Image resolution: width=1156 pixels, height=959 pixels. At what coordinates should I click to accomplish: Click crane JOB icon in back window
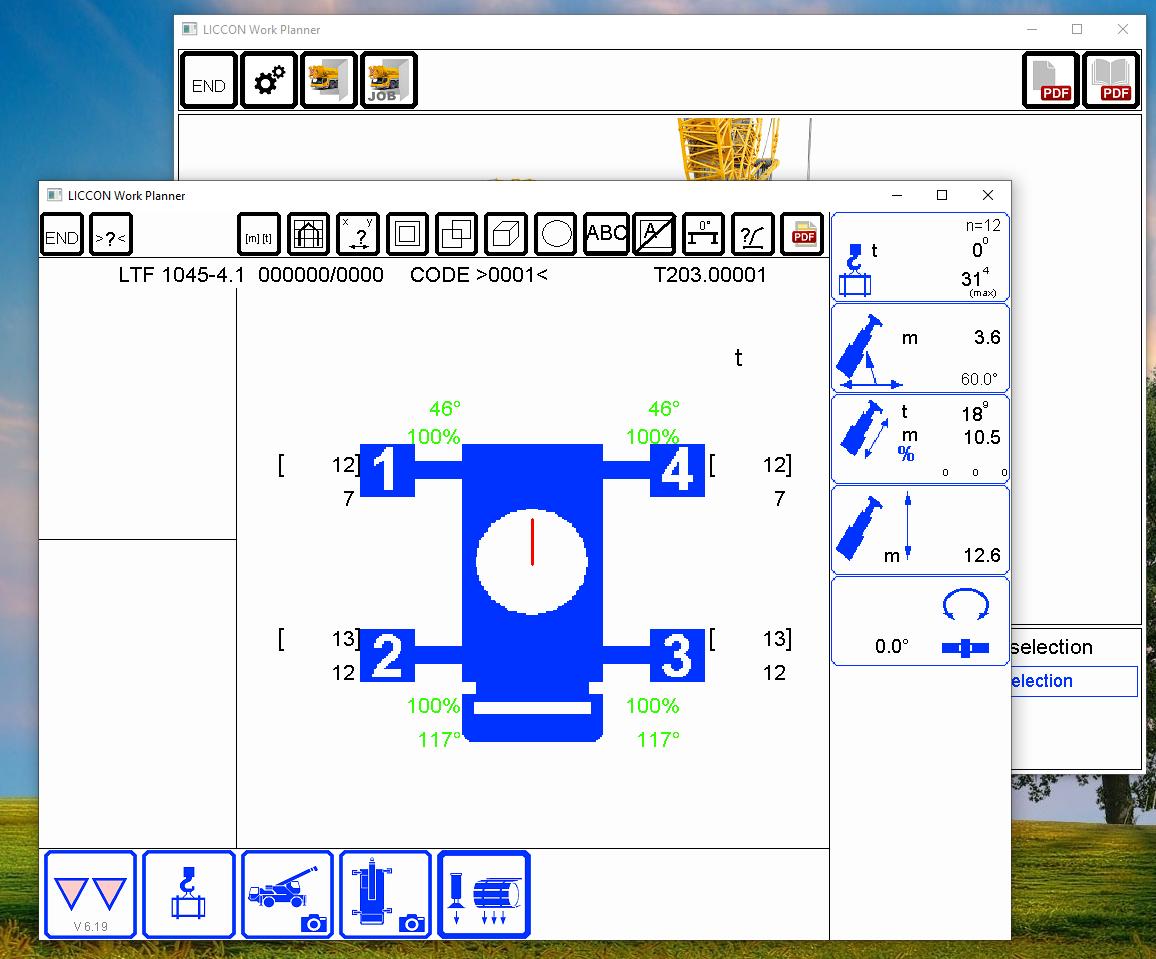click(389, 80)
